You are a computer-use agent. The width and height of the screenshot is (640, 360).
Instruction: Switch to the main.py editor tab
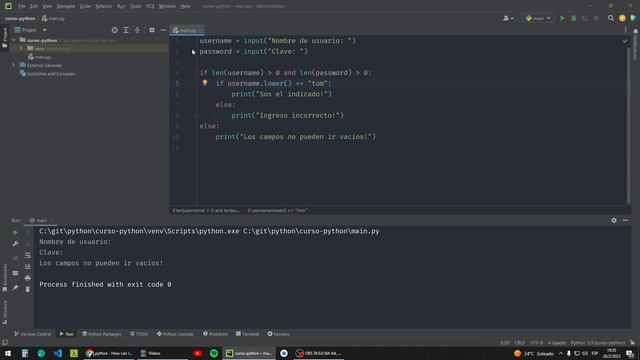tap(187, 30)
